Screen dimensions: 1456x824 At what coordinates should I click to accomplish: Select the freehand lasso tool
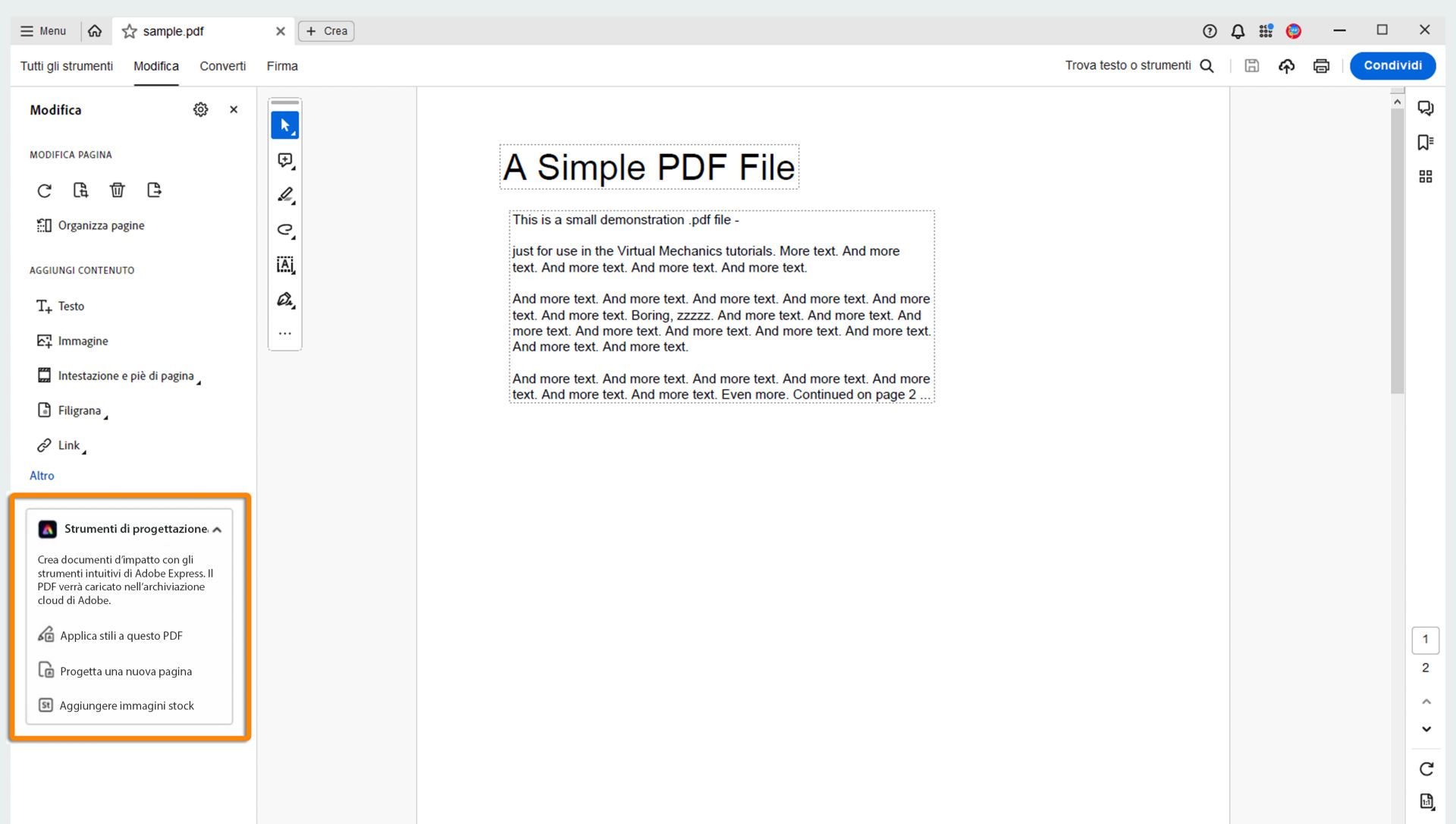click(x=284, y=230)
